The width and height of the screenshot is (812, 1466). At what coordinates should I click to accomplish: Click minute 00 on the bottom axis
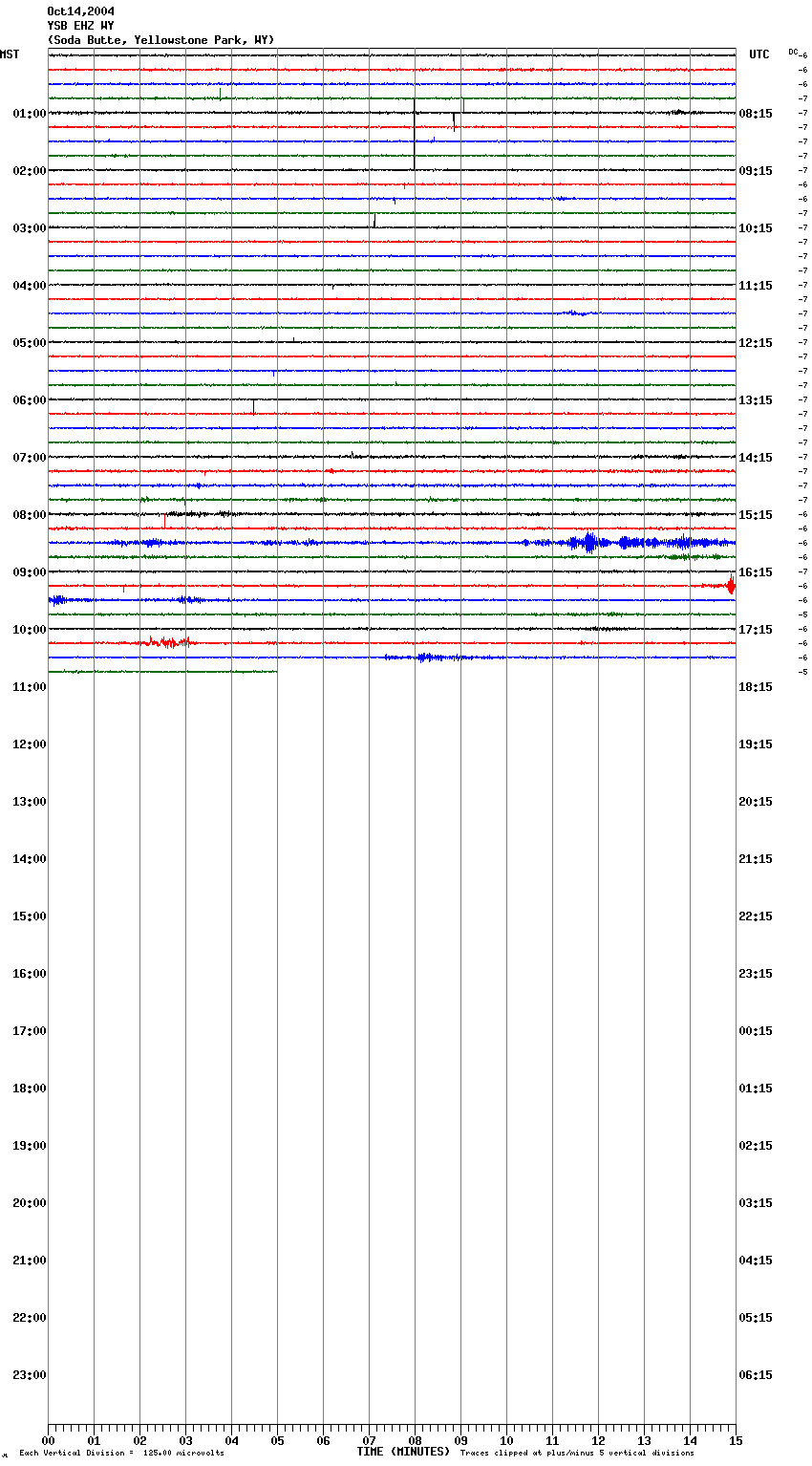point(48,1440)
